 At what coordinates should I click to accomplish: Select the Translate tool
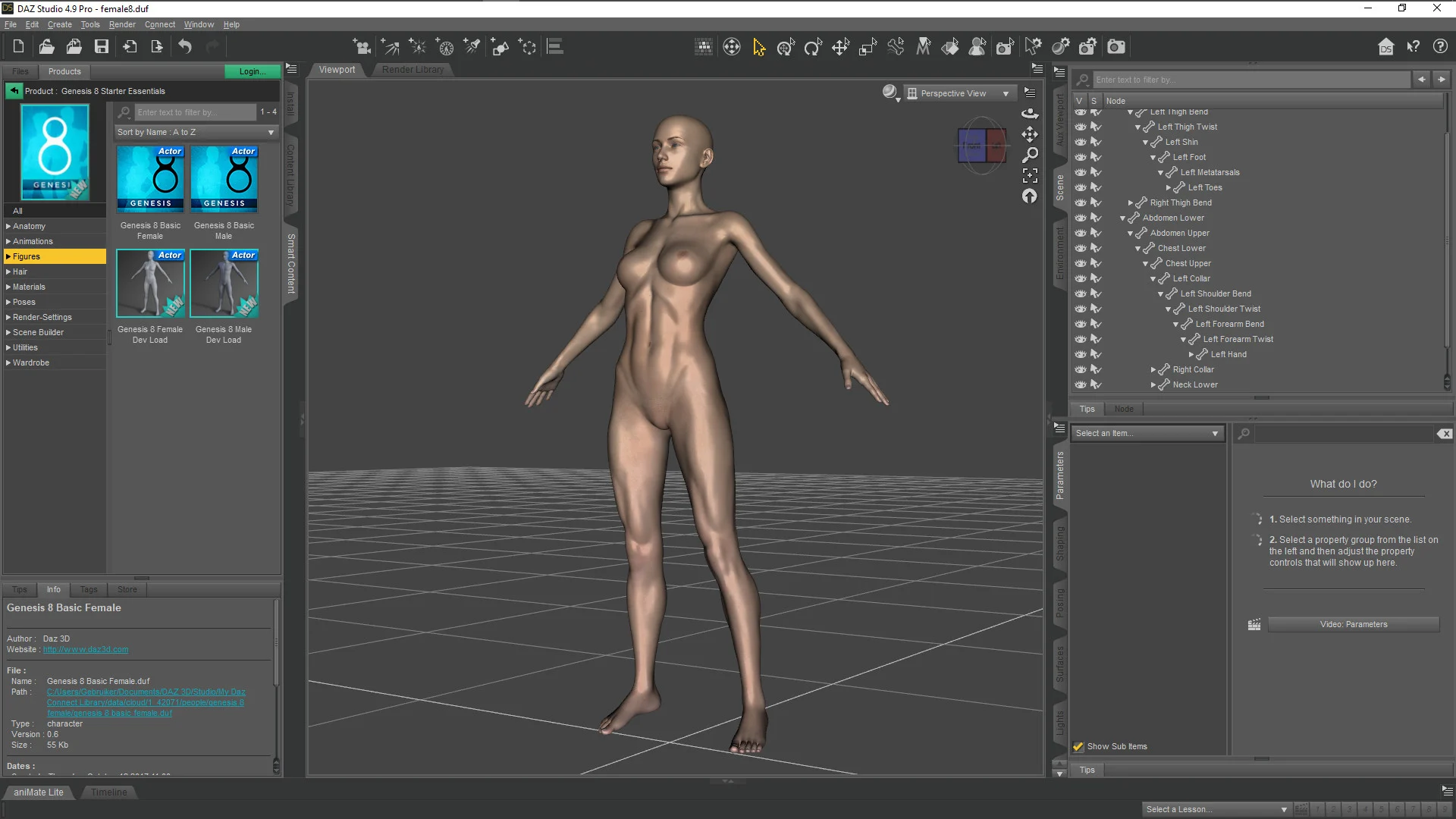(x=840, y=47)
